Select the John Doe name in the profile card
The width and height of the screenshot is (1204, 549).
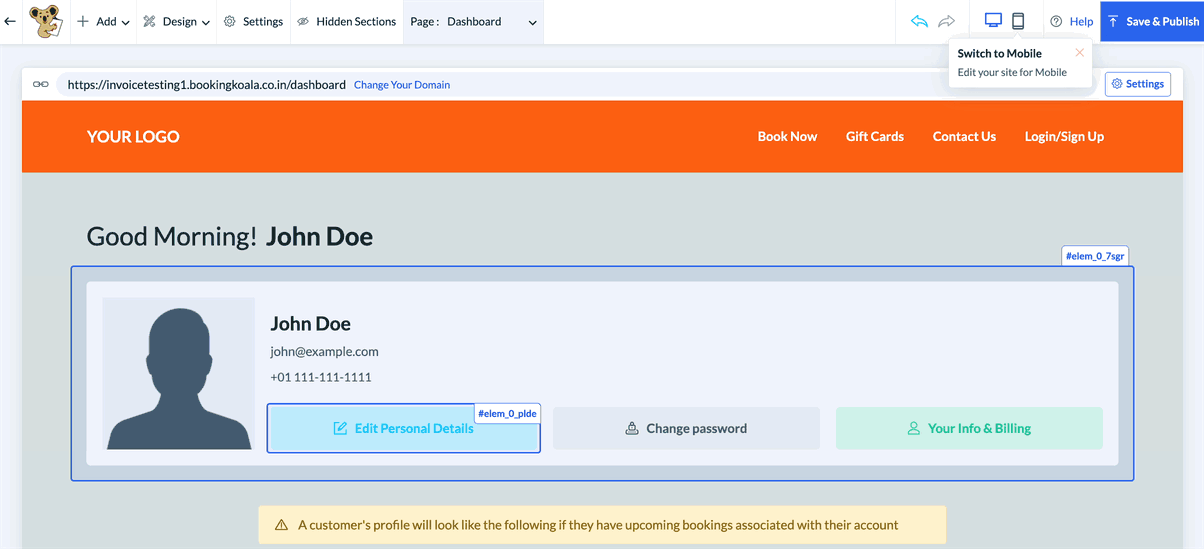click(310, 323)
